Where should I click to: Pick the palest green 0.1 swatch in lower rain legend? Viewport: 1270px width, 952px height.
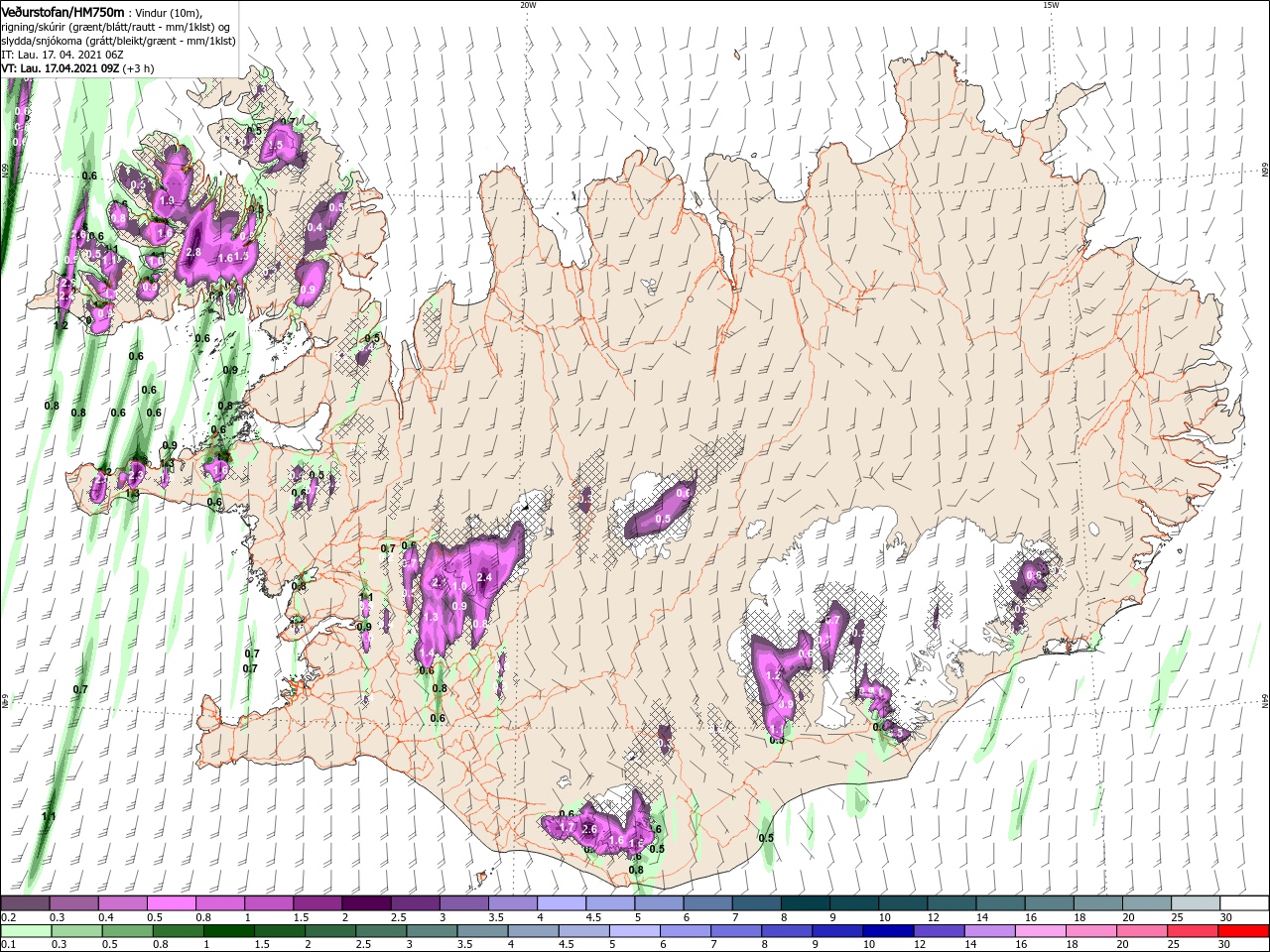click(25, 931)
